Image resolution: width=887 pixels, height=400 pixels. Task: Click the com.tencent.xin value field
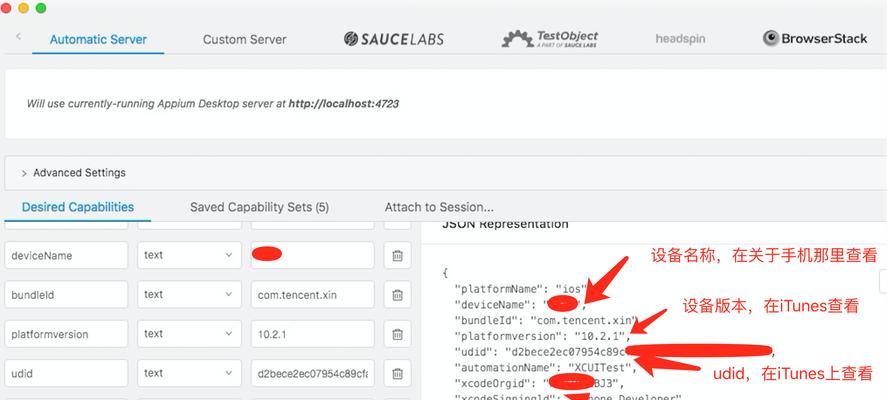(312, 295)
